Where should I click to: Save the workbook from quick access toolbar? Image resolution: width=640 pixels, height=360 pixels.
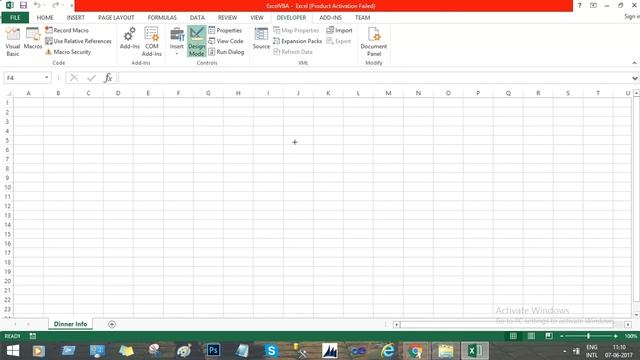pos(23,5)
